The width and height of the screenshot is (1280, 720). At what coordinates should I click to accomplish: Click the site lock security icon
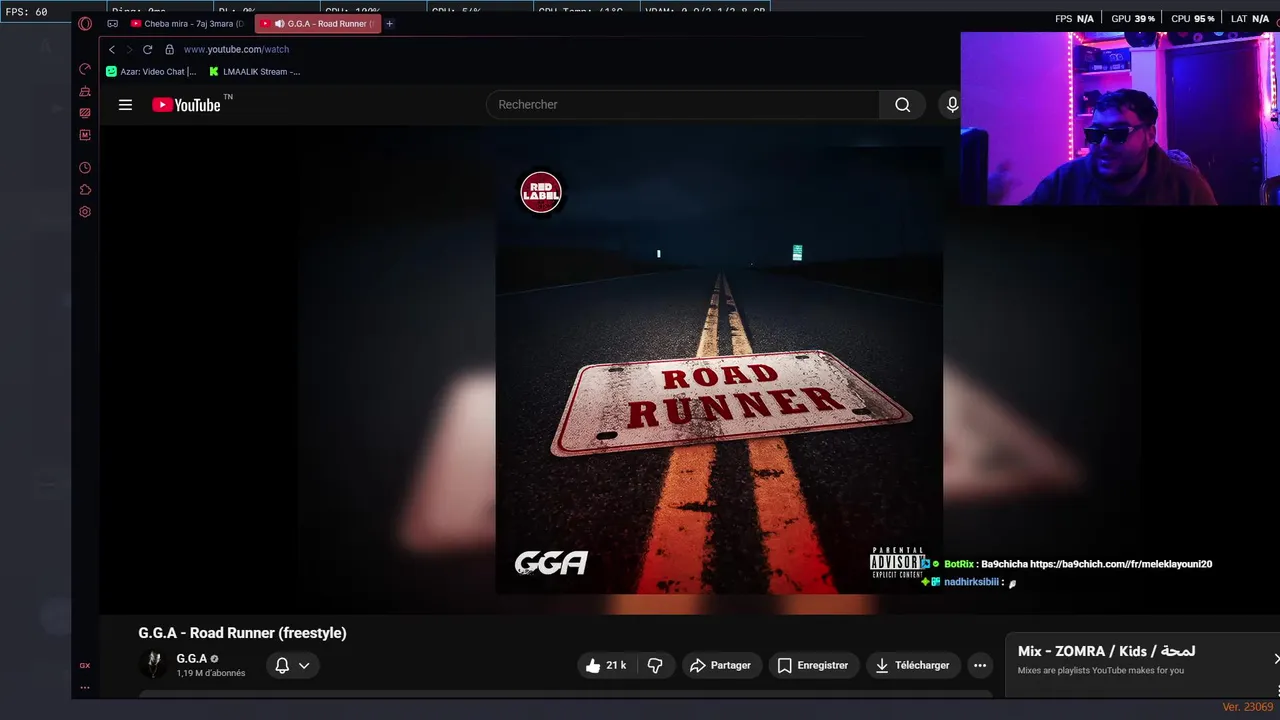[170, 49]
